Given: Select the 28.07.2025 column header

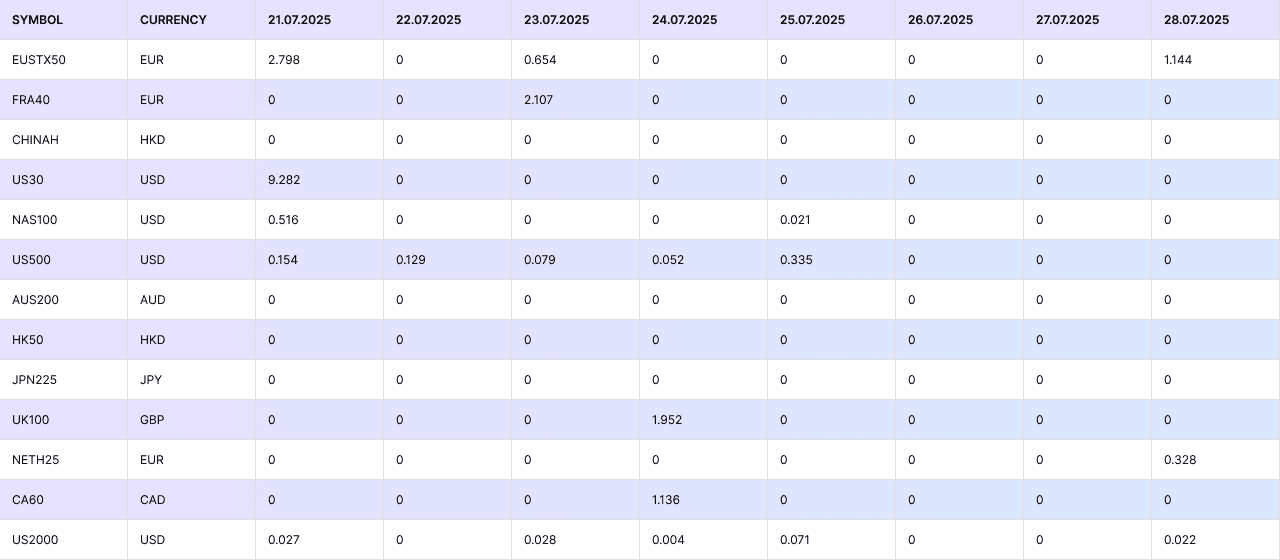Looking at the screenshot, I should tap(1216, 20).
